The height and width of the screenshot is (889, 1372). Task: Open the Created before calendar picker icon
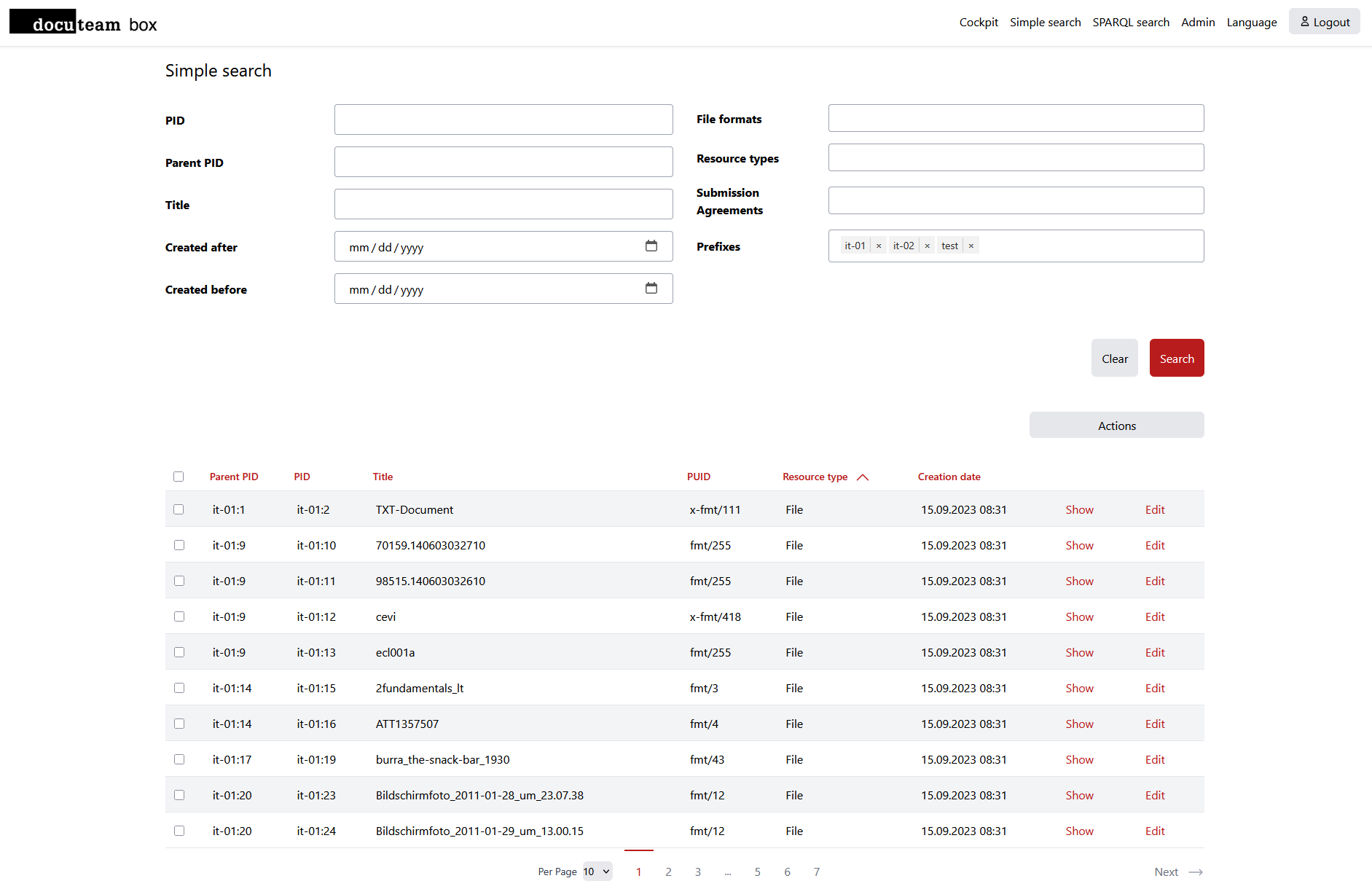(x=651, y=289)
